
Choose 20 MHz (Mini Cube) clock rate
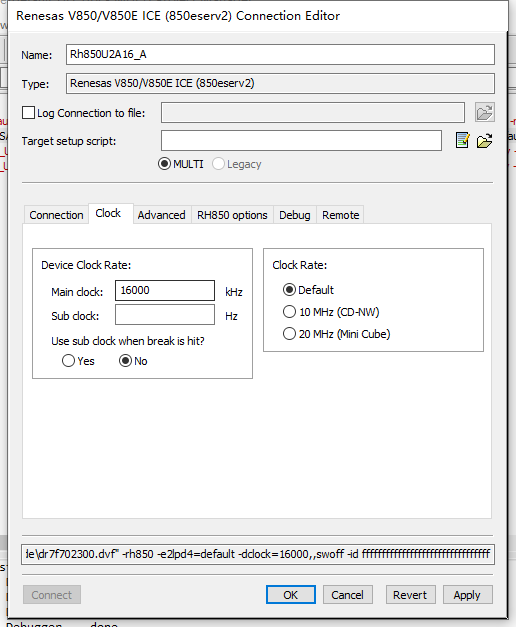(x=289, y=333)
